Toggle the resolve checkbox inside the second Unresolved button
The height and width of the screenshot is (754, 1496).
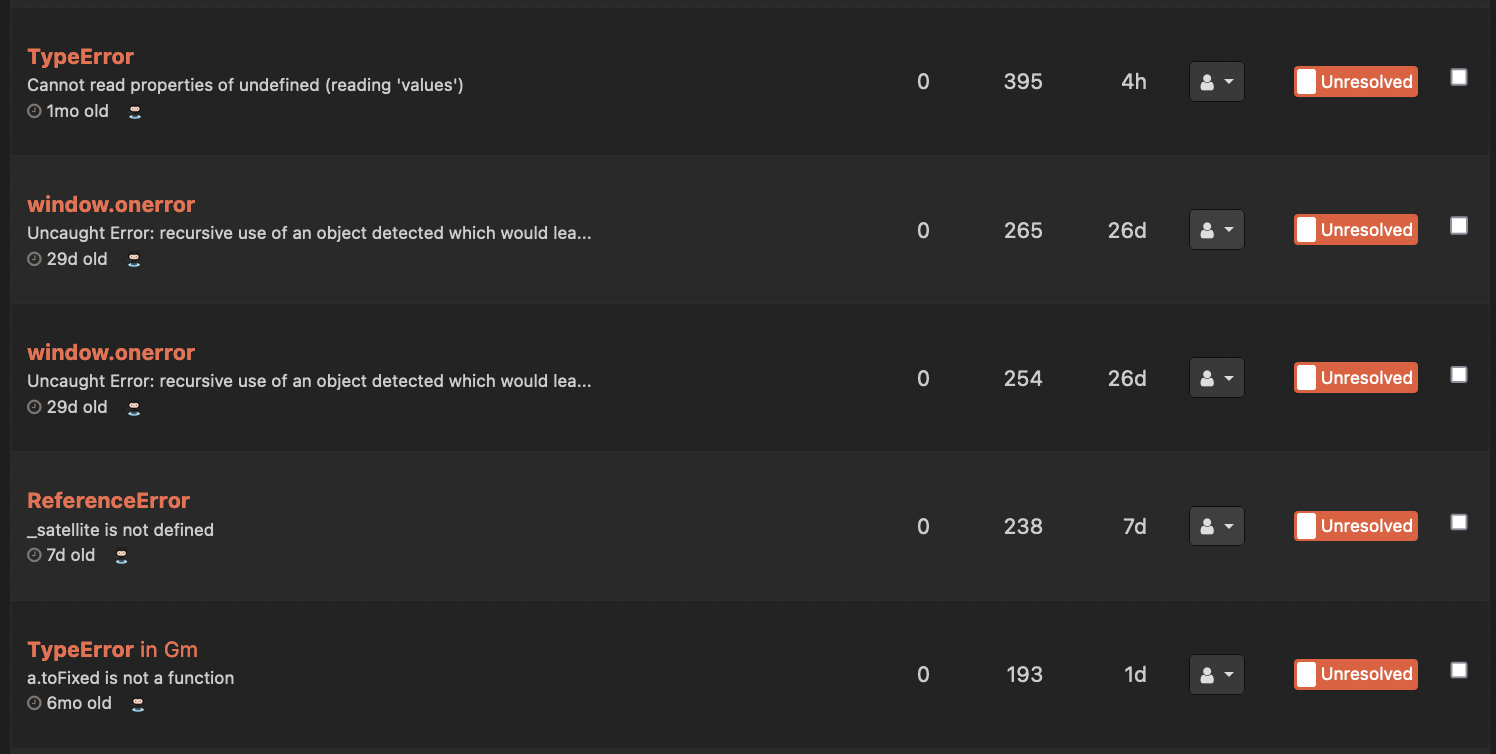pyautogui.click(x=1306, y=229)
